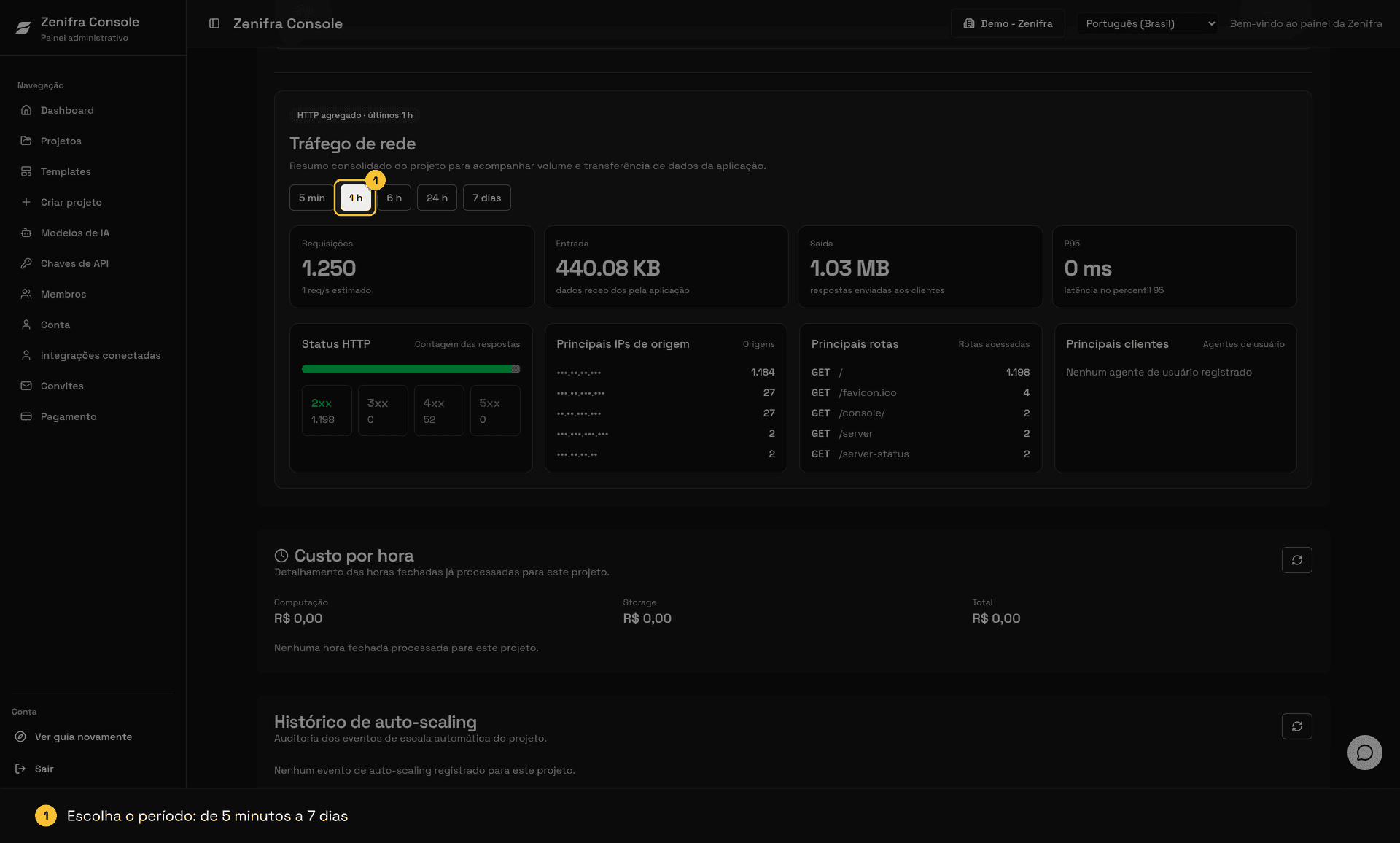The image size is (1400, 843).
Task: Click the Sair logout icon
Action: (20, 769)
